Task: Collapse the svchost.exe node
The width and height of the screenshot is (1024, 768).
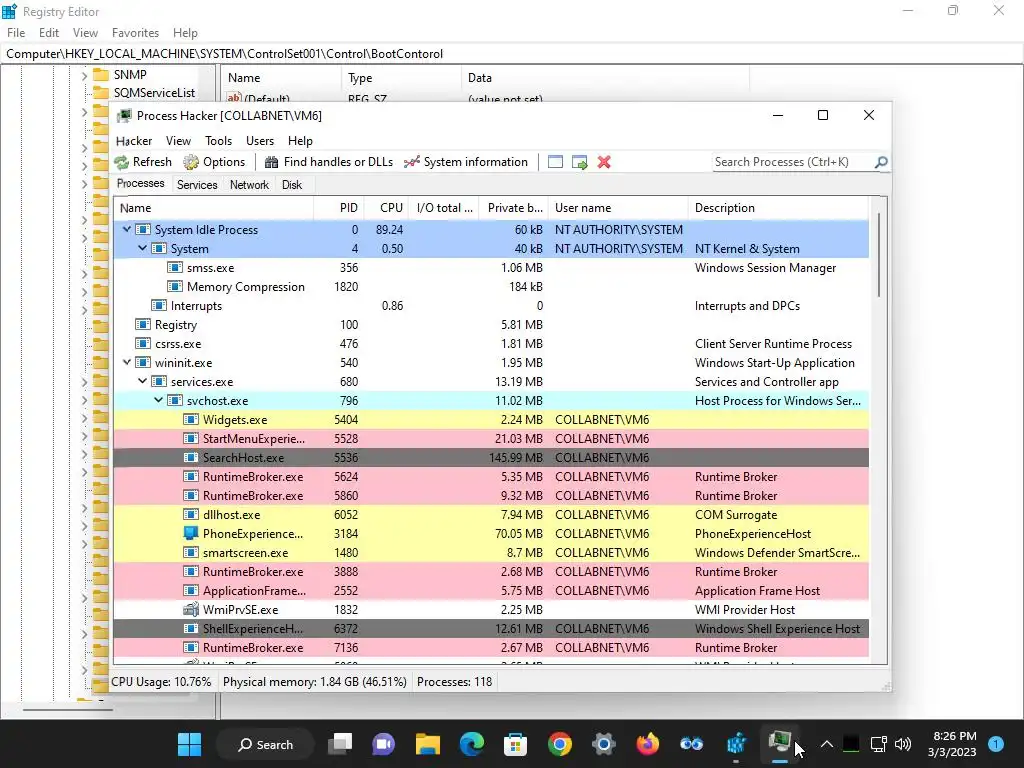Action: tap(158, 400)
